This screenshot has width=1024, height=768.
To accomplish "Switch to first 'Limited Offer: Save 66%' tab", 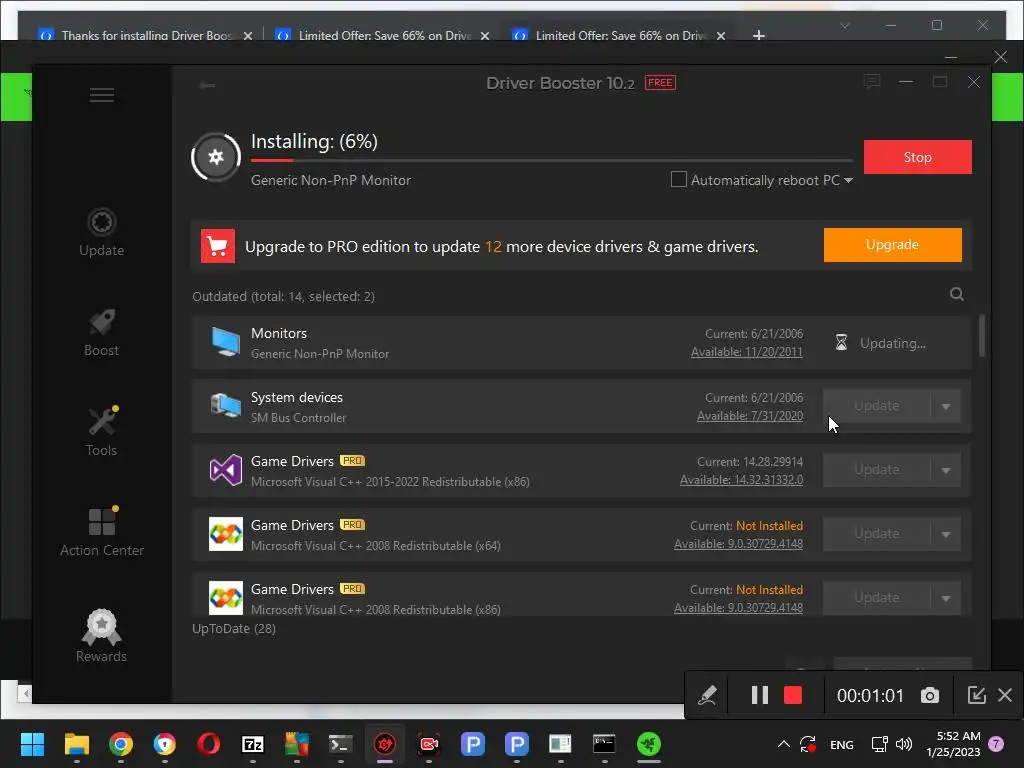I will point(385,35).
